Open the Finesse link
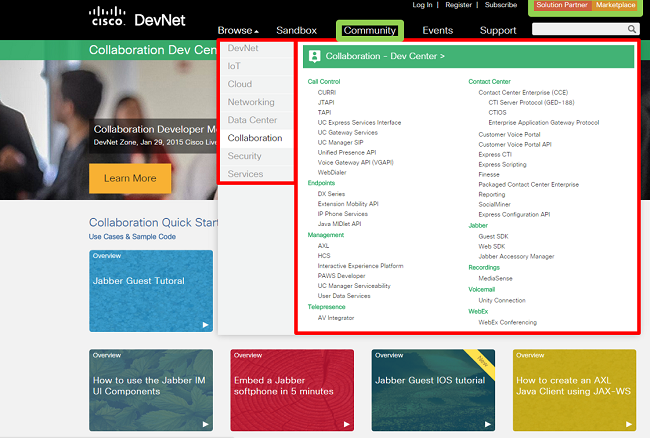The height and width of the screenshot is (438, 650). click(489, 174)
